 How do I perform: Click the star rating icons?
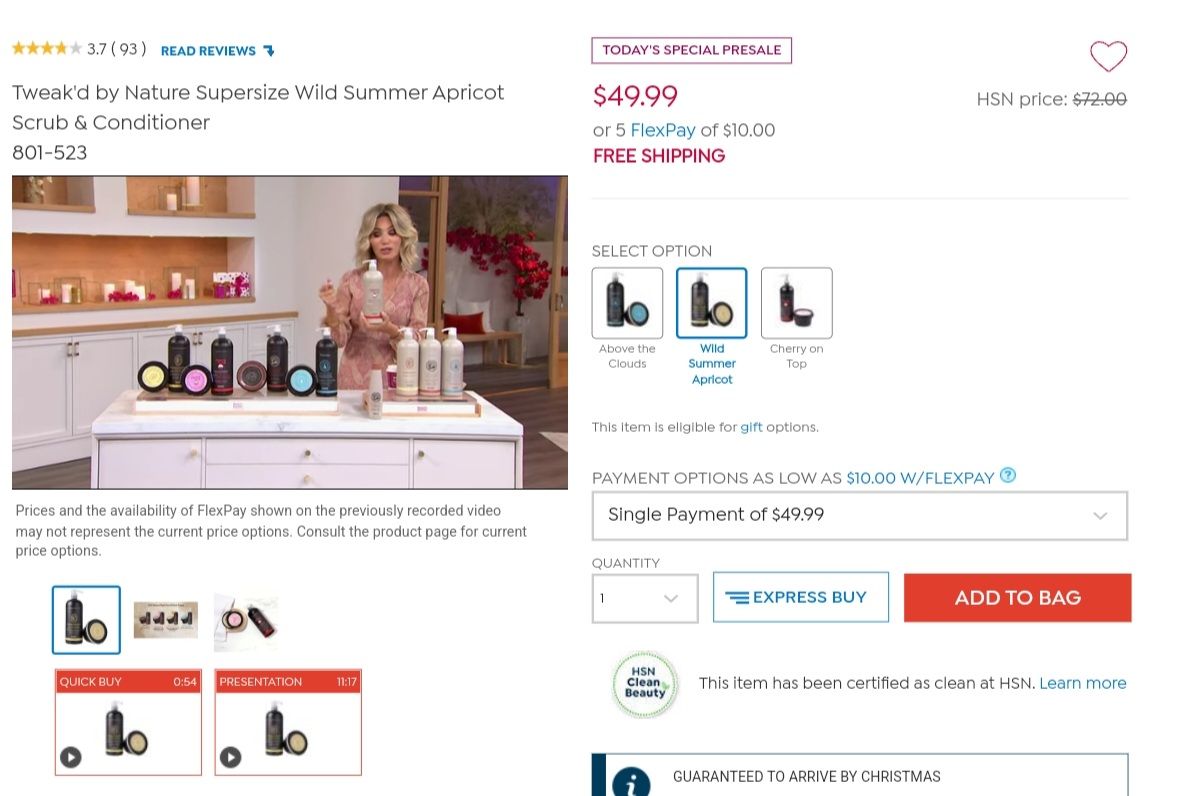47,48
